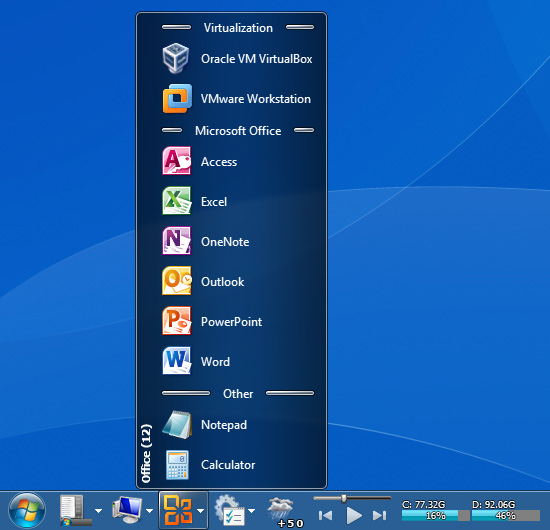
Task: Skip to next track button
Action: coord(379,515)
